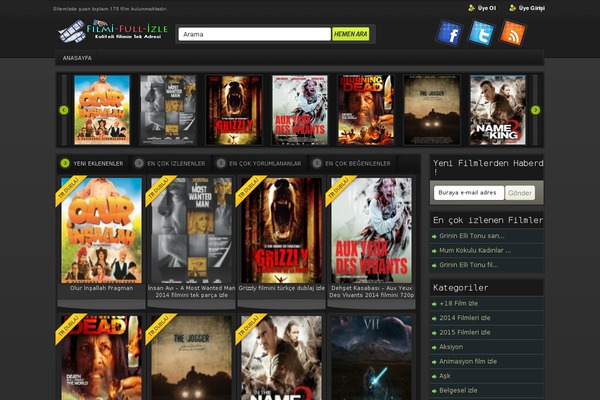Click the grey circle icon on En Çok Yorumlananlar
This screenshot has width=600, height=400.
(221, 163)
